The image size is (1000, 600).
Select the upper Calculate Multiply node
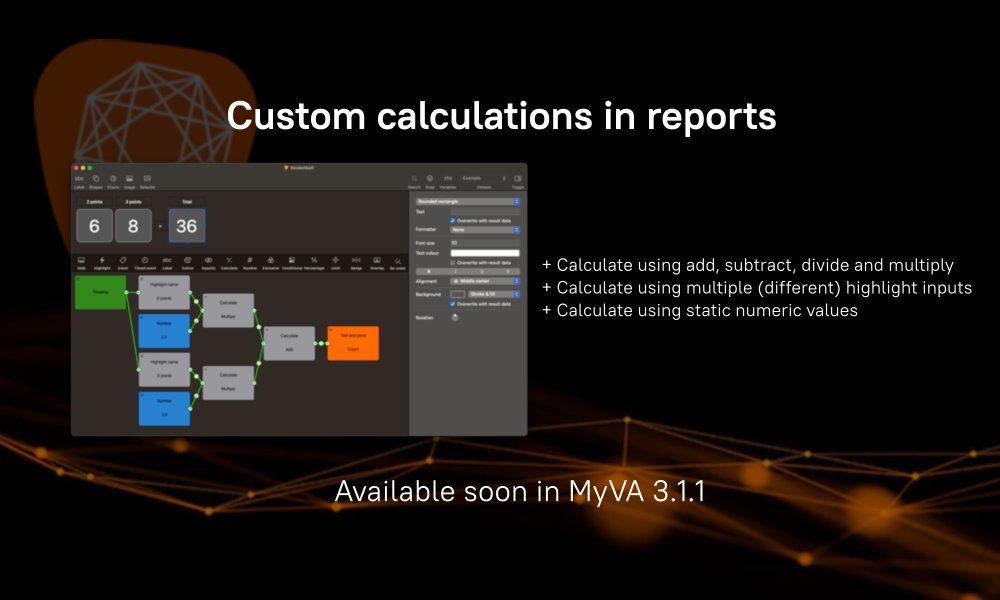228,310
